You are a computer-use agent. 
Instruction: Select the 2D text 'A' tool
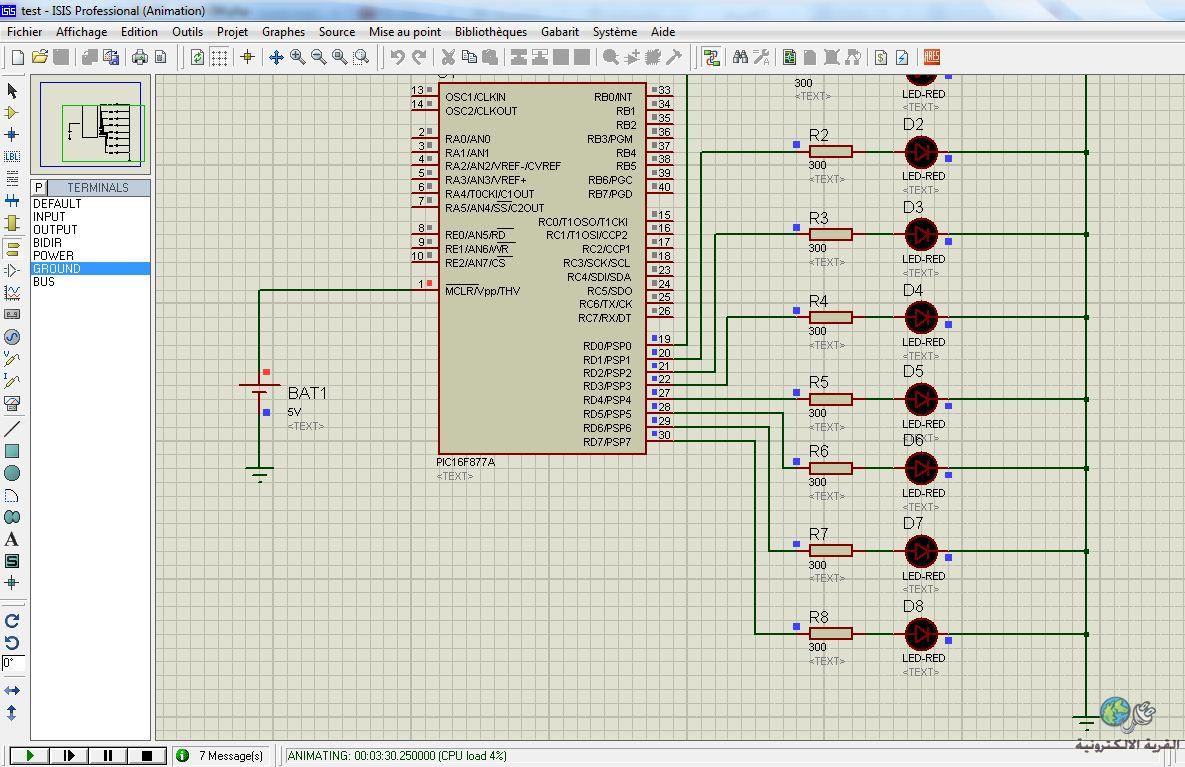(x=12, y=539)
